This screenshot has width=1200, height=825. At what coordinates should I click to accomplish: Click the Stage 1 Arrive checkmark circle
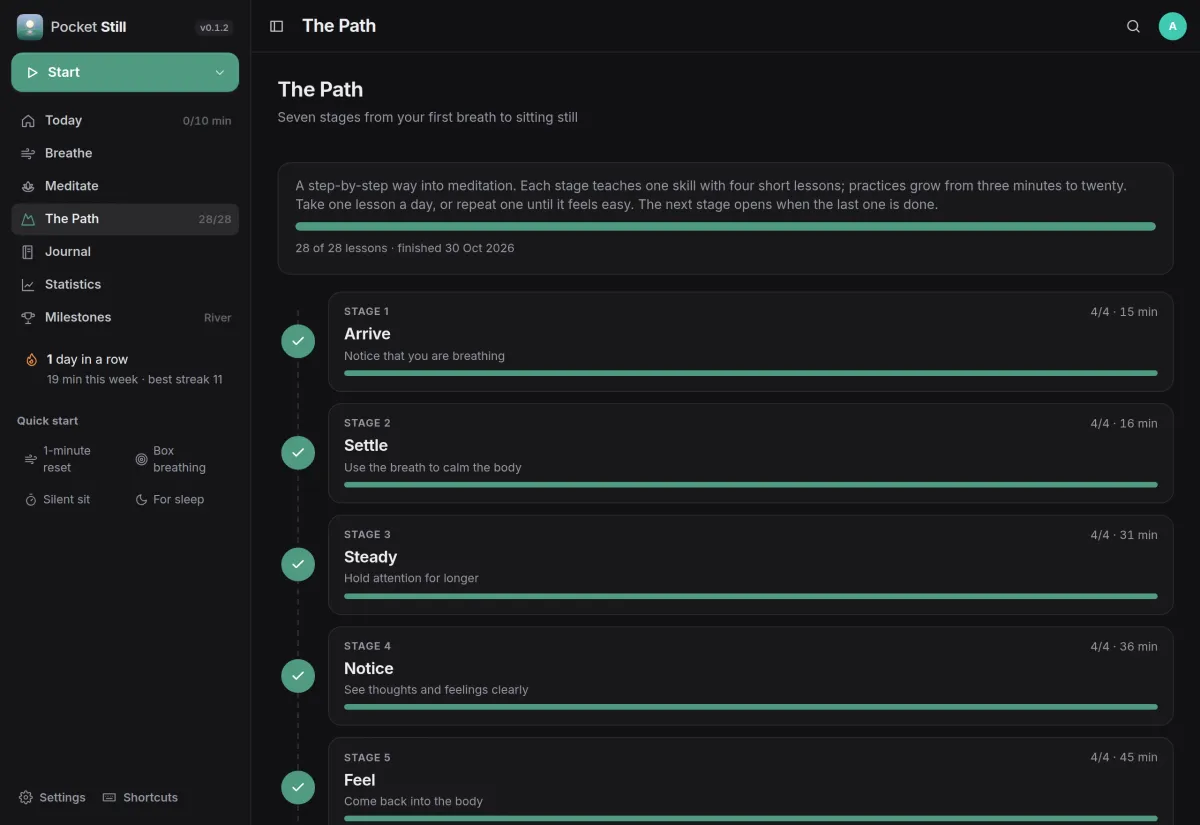298,341
